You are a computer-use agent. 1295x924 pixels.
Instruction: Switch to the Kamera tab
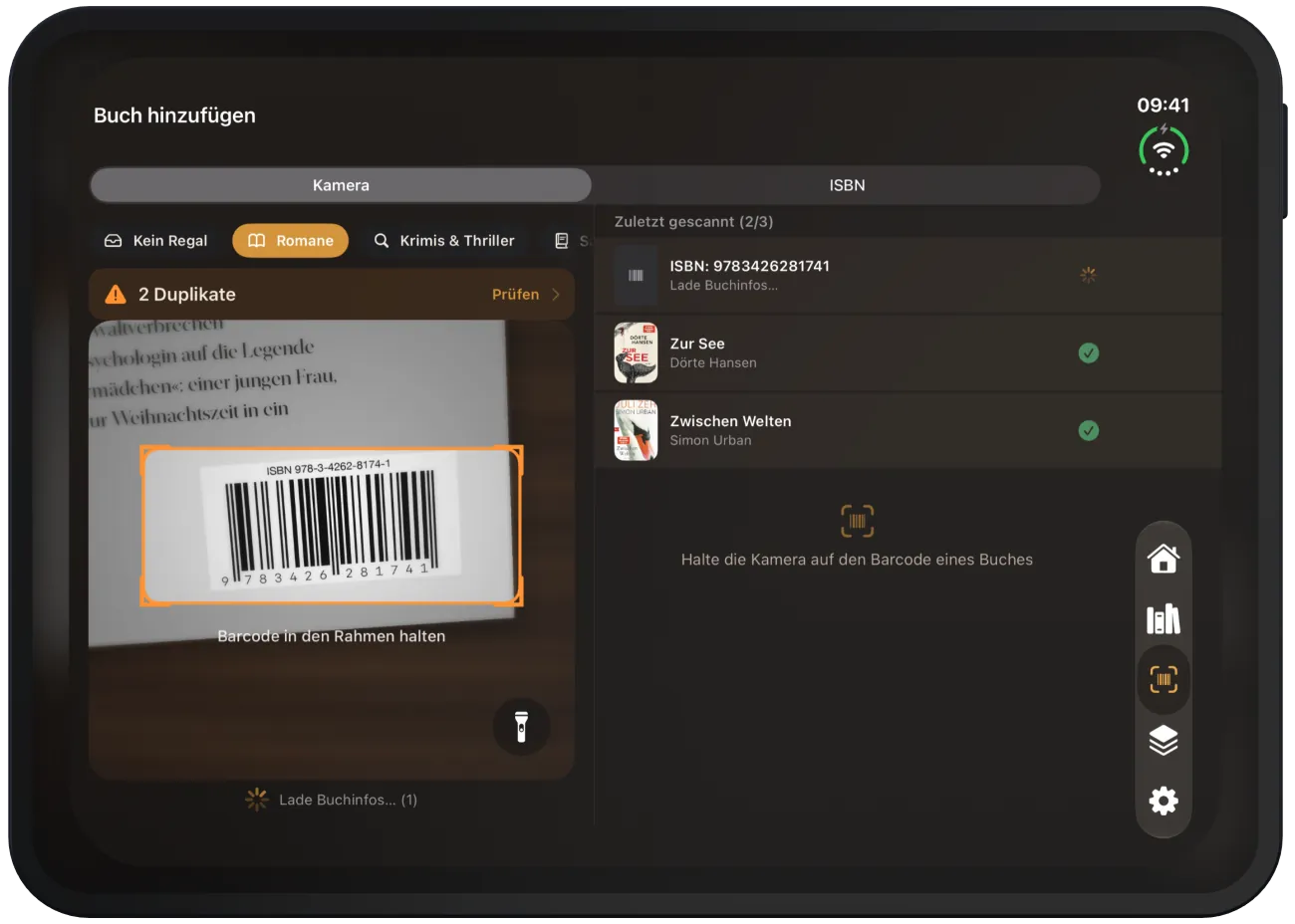click(341, 185)
